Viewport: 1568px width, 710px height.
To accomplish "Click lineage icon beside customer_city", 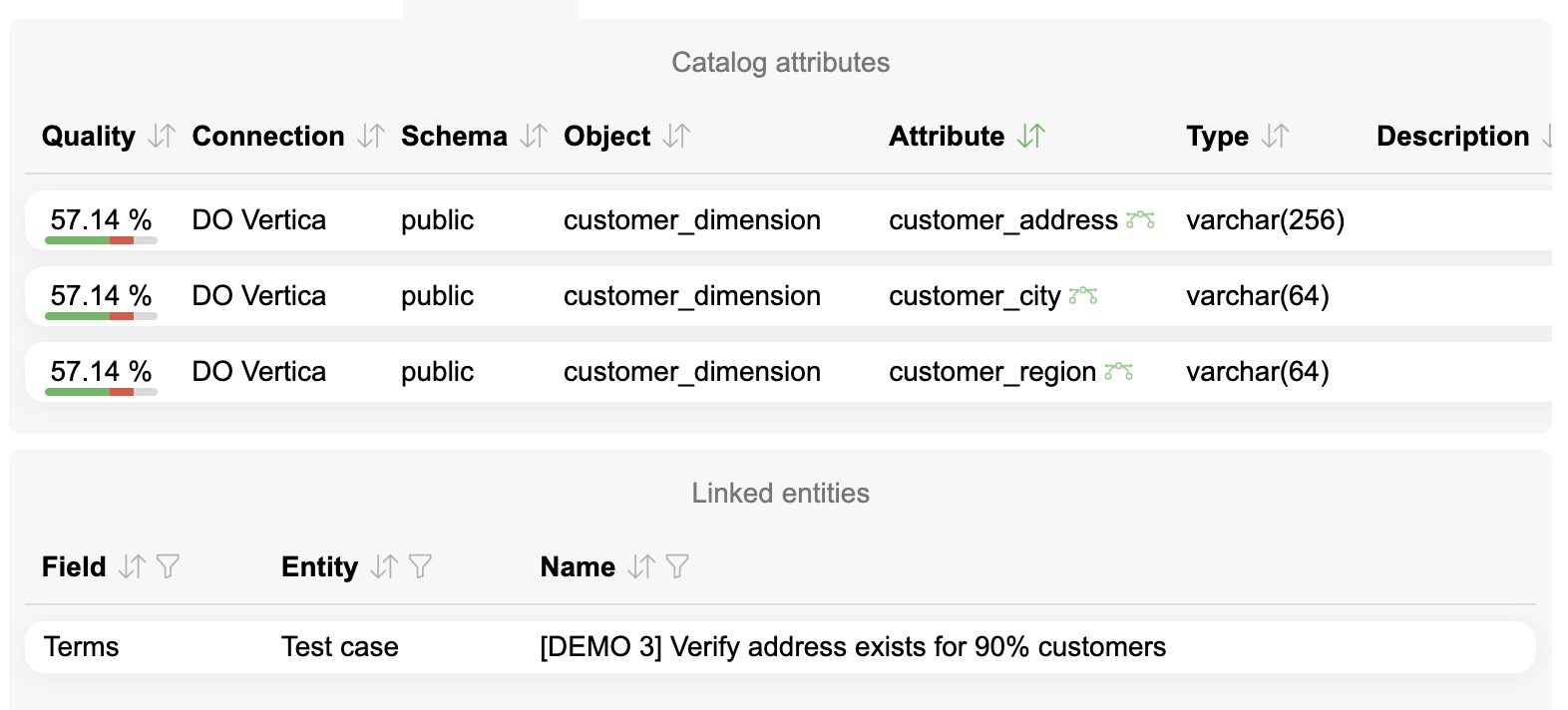I will pyautogui.click(x=1083, y=295).
